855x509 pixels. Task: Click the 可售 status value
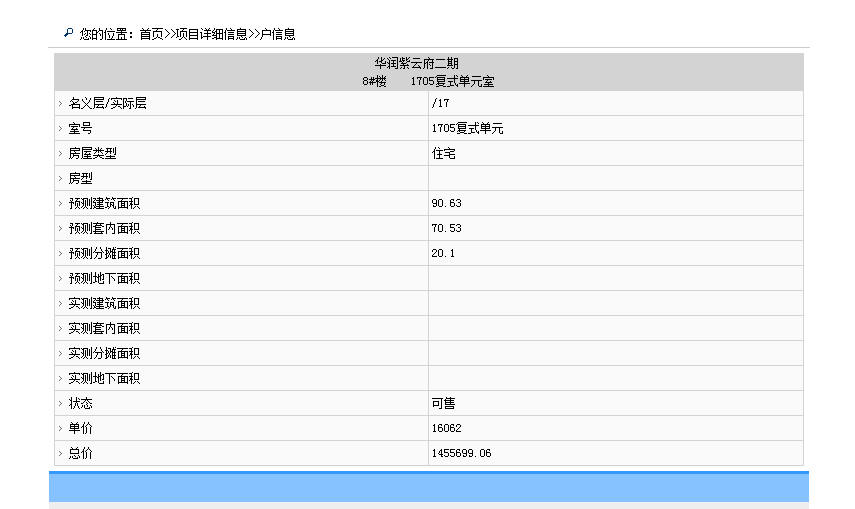[x=443, y=404]
